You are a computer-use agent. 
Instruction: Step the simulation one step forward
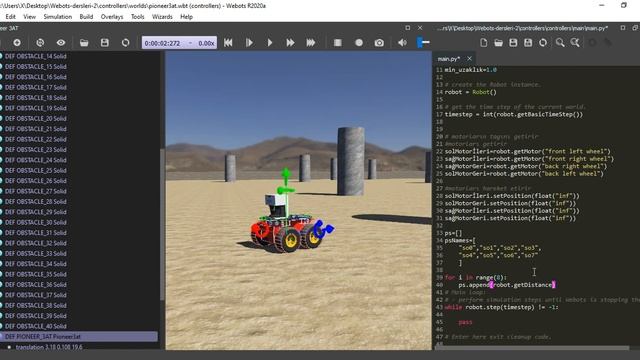click(x=249, y=42)
